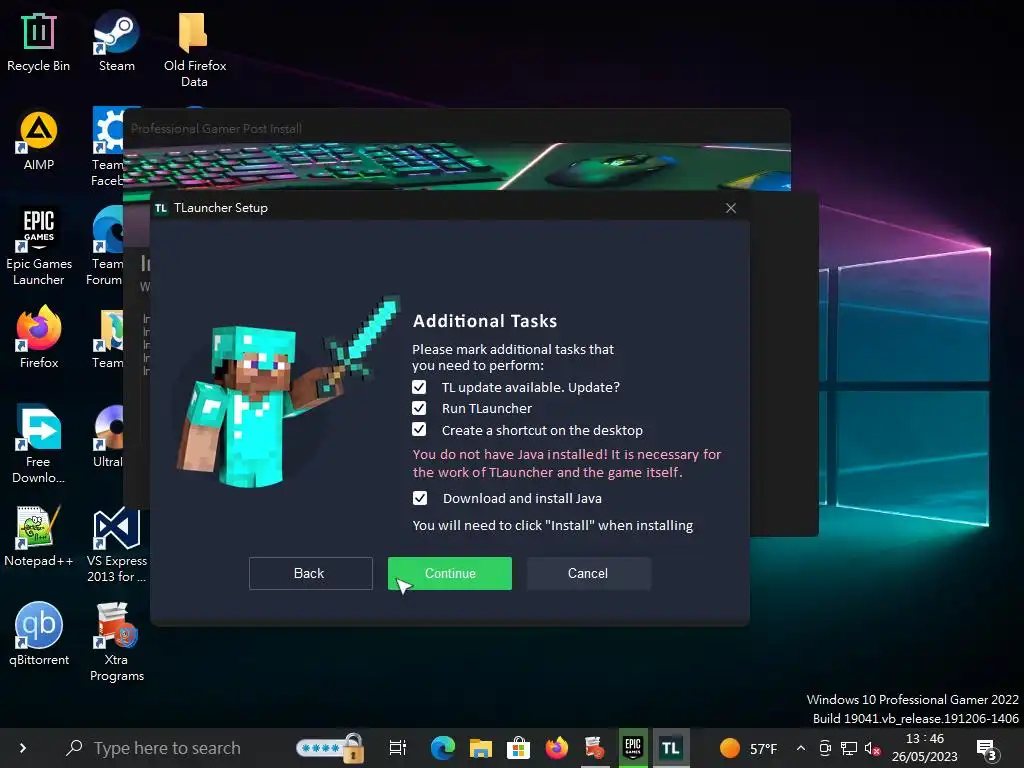Go Back in TLauncher Setup
This screenshot has width=1024, height=768.
[x=311, y=573]
